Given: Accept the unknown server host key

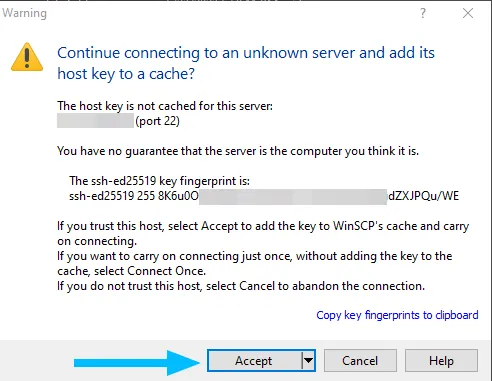Looking at the screenshot, I should pos(254,361).
